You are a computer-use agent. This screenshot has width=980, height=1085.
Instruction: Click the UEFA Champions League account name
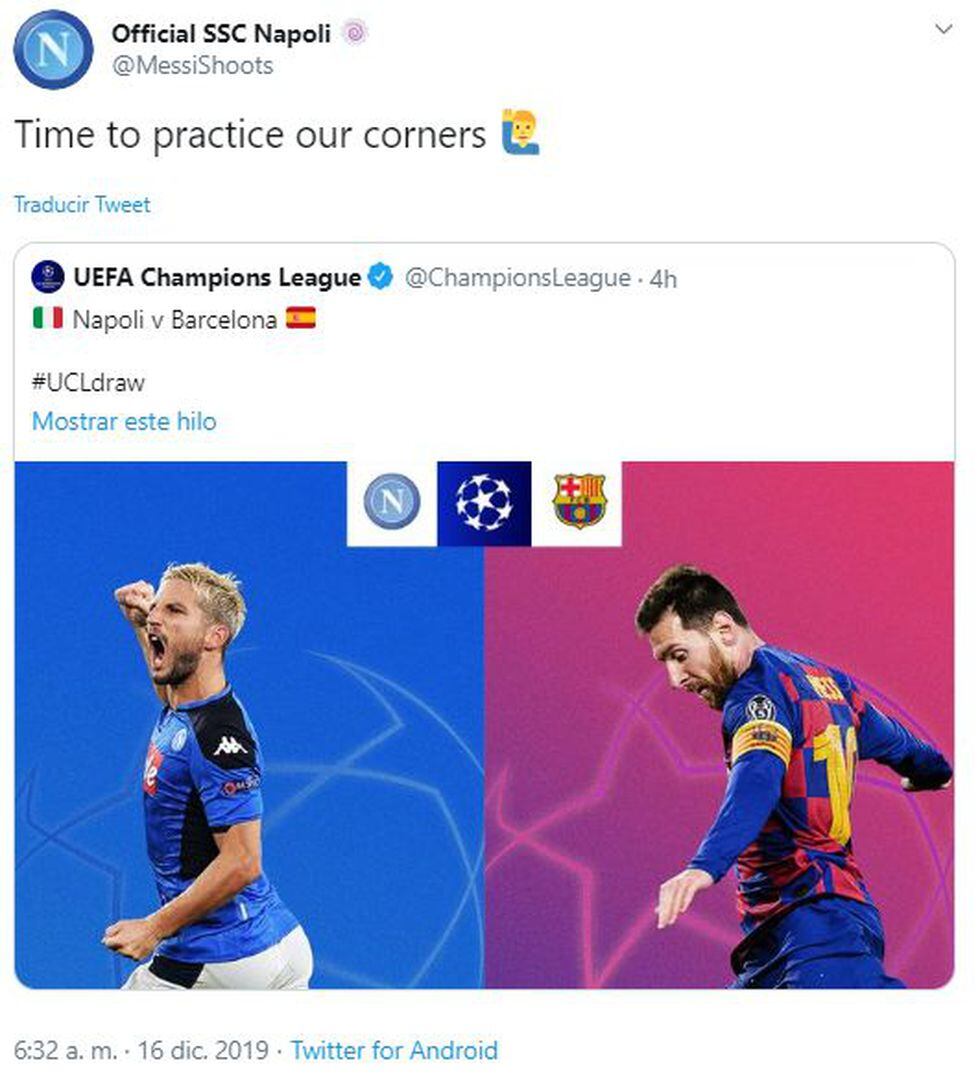point(217,277)
